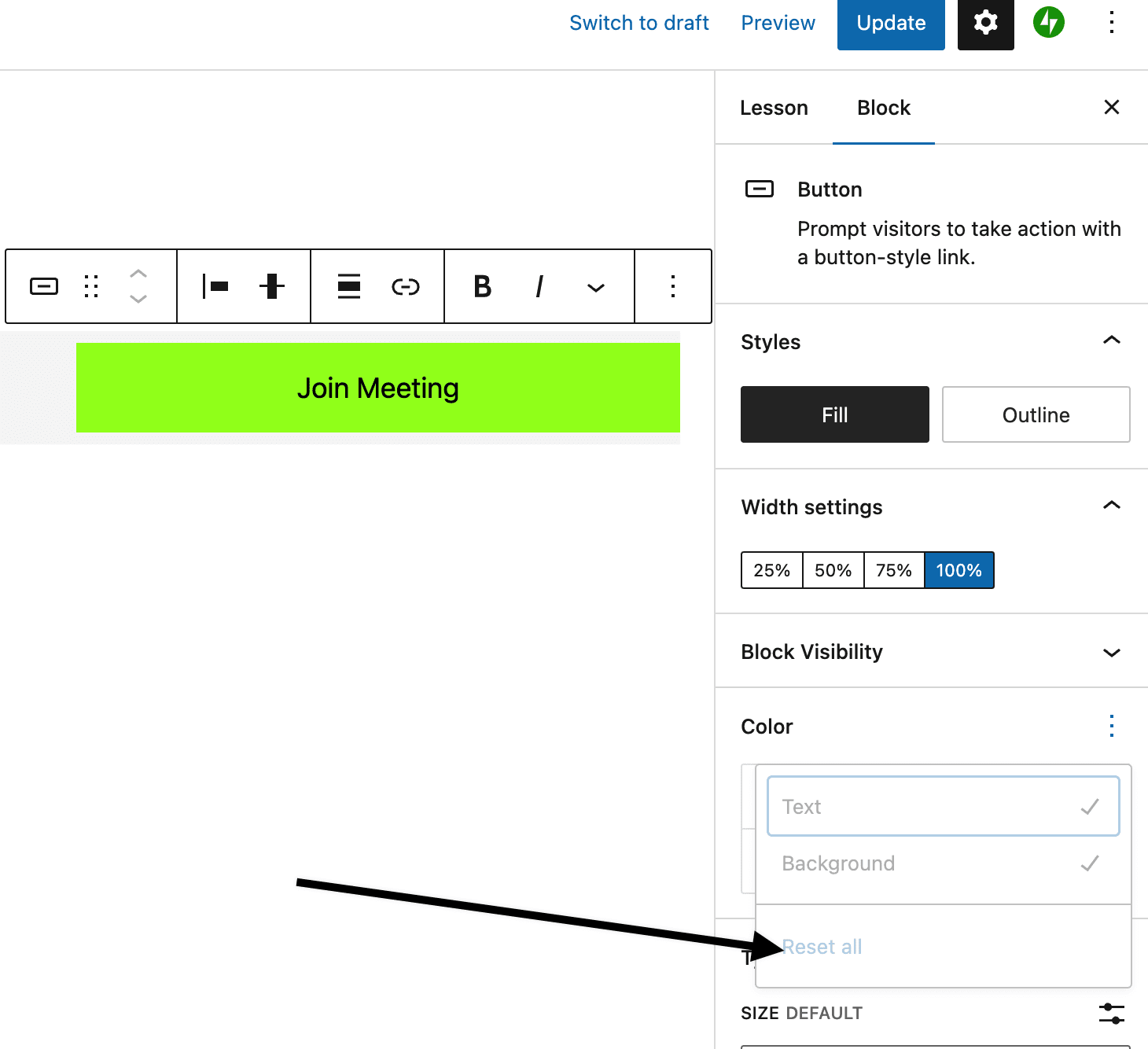Open the Color options kebab menu
1148x1049 pixels.
tap(1111, 725)
